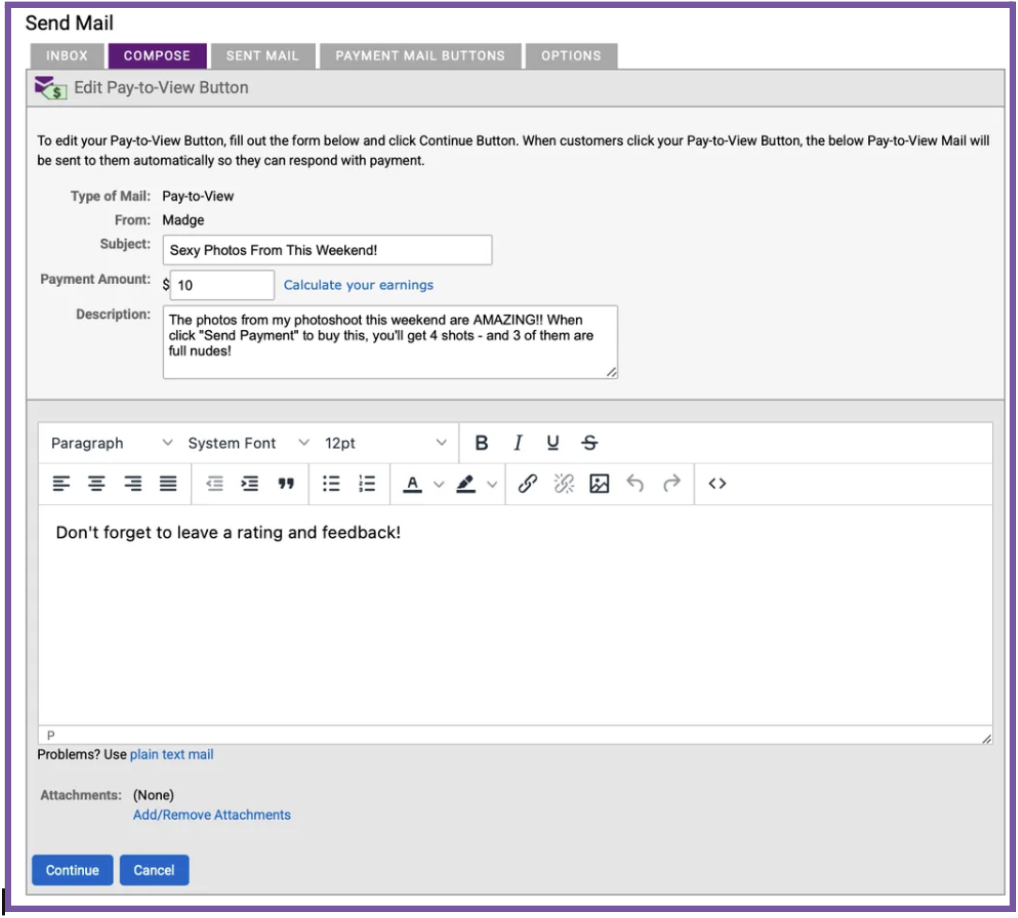Image resolution: width=1018 pixels, height=918 pixels.
Task: Undo the last edit
Action: coord(635,484)
